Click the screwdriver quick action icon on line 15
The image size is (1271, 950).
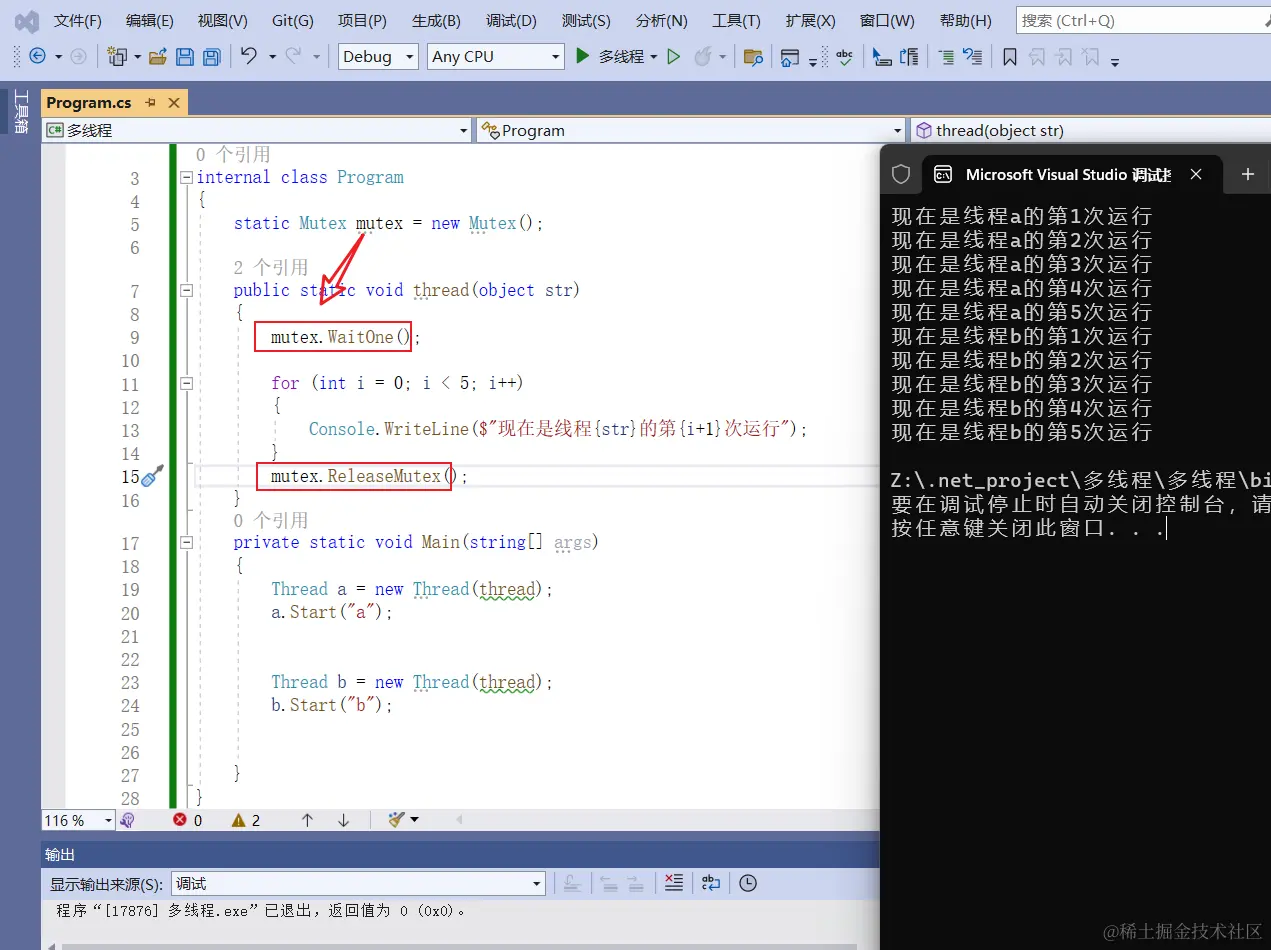[x=153, y=476]
